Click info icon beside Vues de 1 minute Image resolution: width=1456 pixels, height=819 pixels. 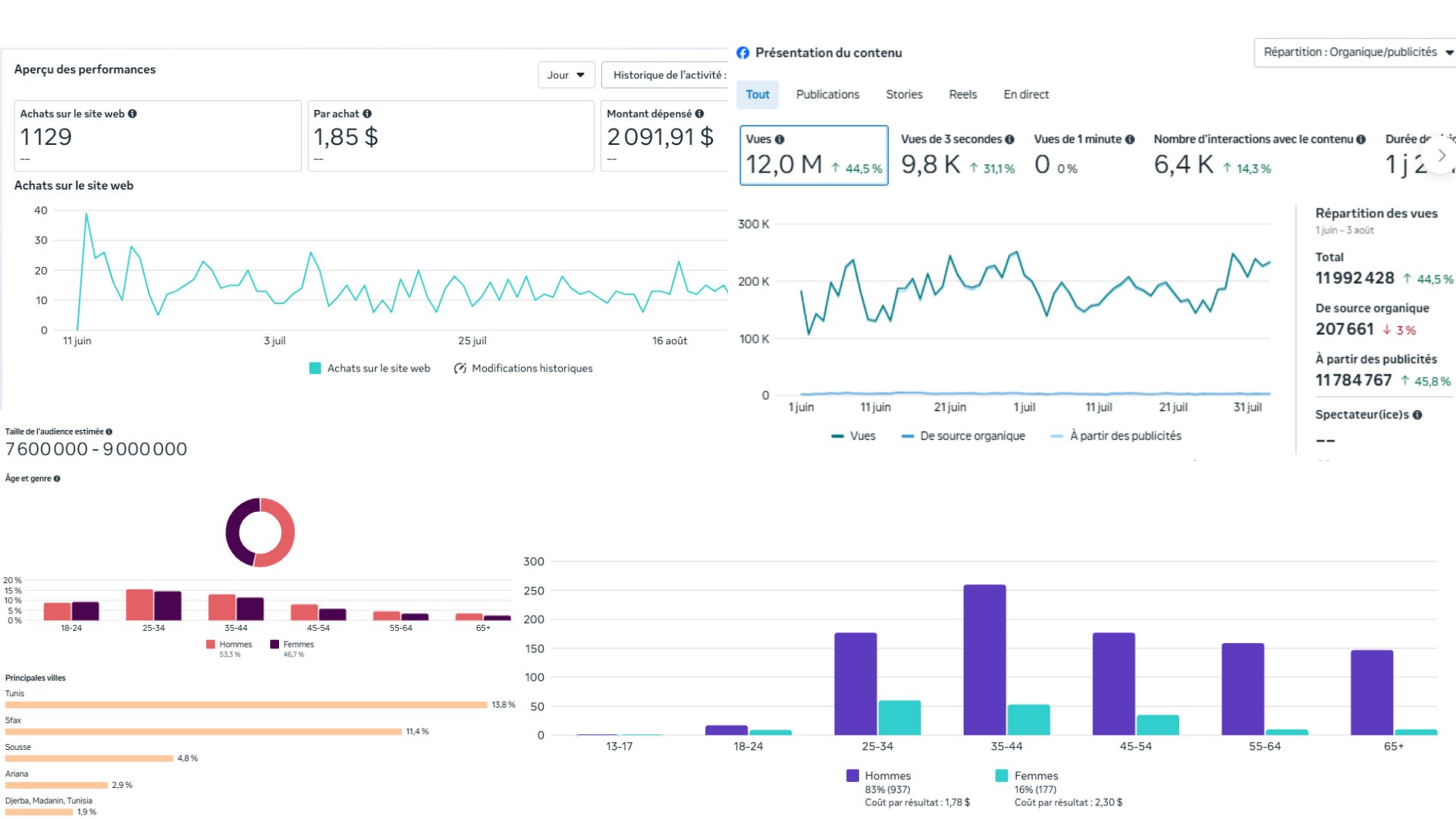click(1130, 140)
